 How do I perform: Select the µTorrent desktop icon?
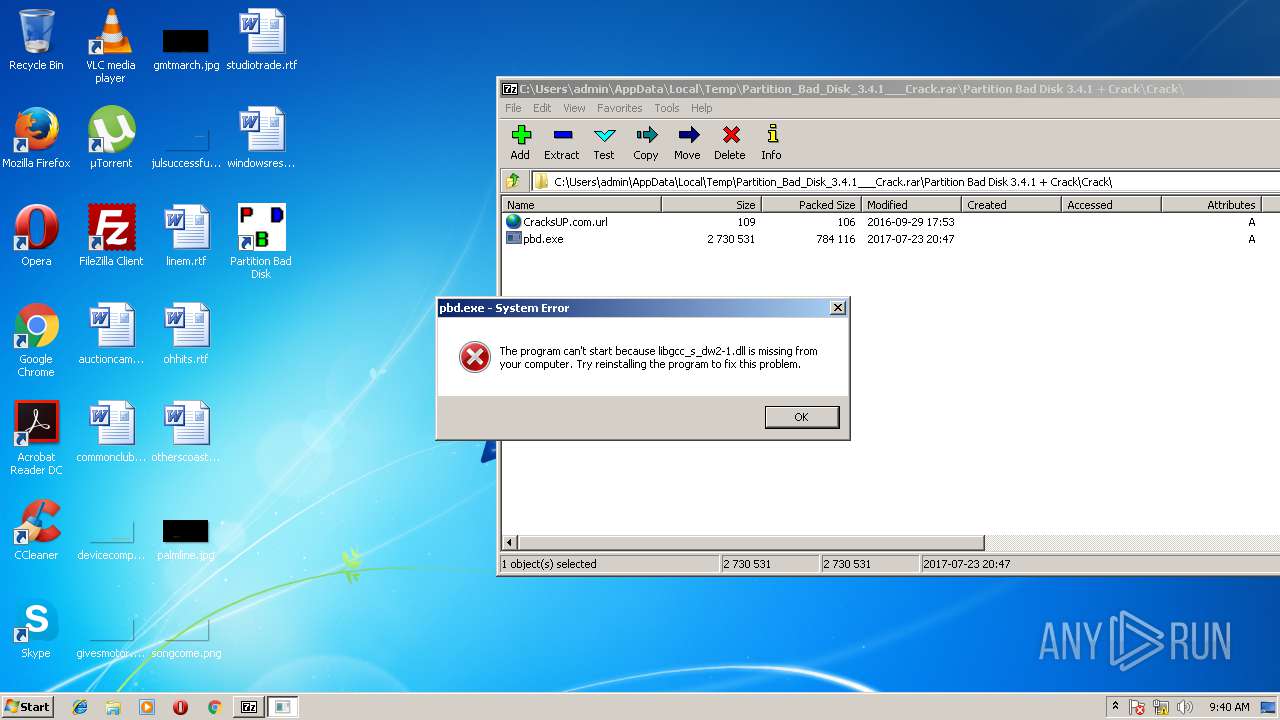point(110,138)
